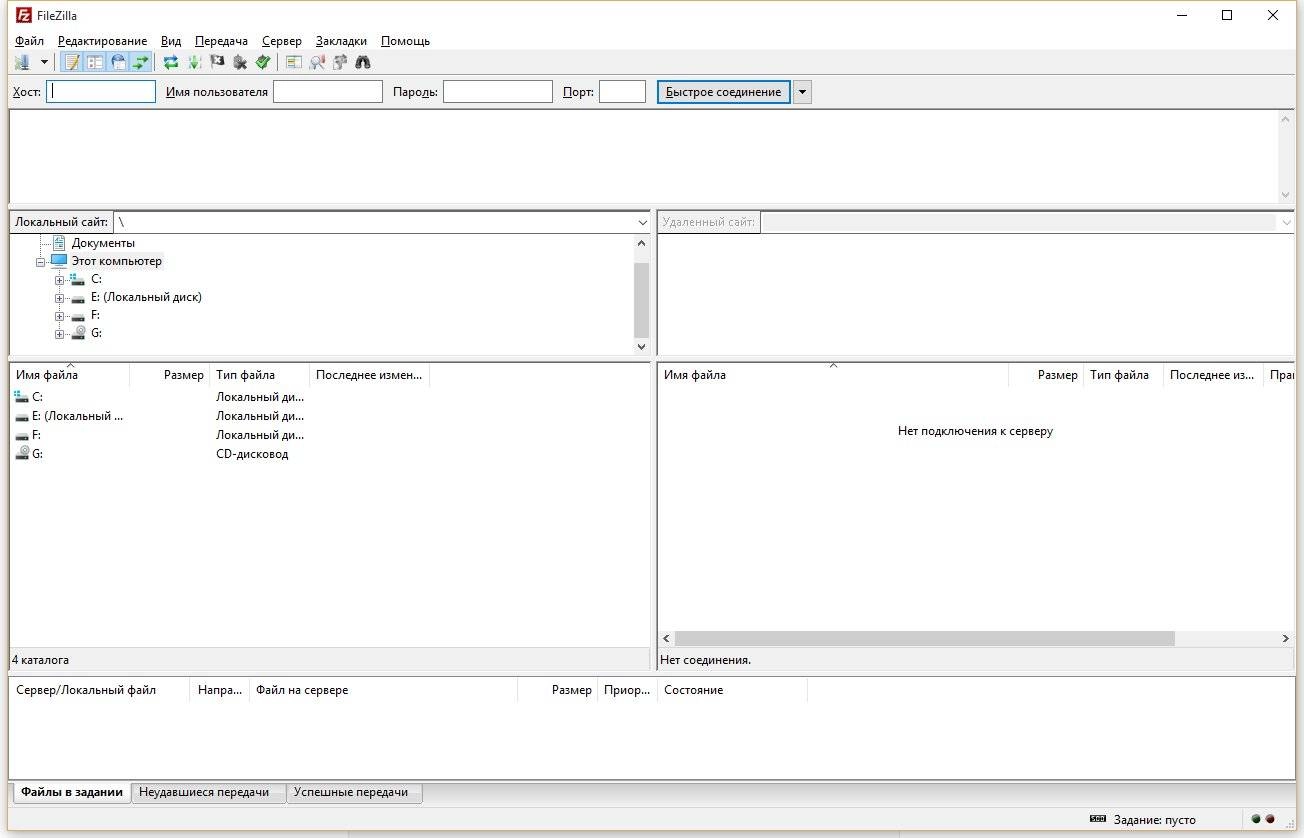Screen dimensions: 1304x838
Task: Select F: drive row in file list
Action: [220, 435]
